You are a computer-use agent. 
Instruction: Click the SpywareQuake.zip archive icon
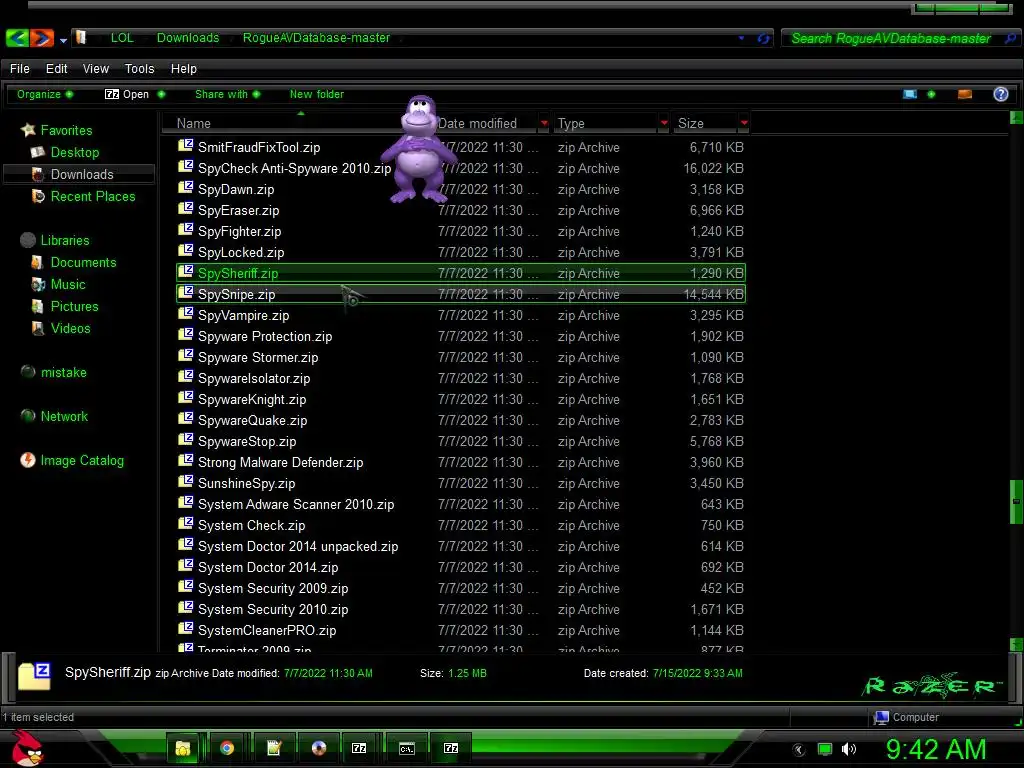click(185, 419)
